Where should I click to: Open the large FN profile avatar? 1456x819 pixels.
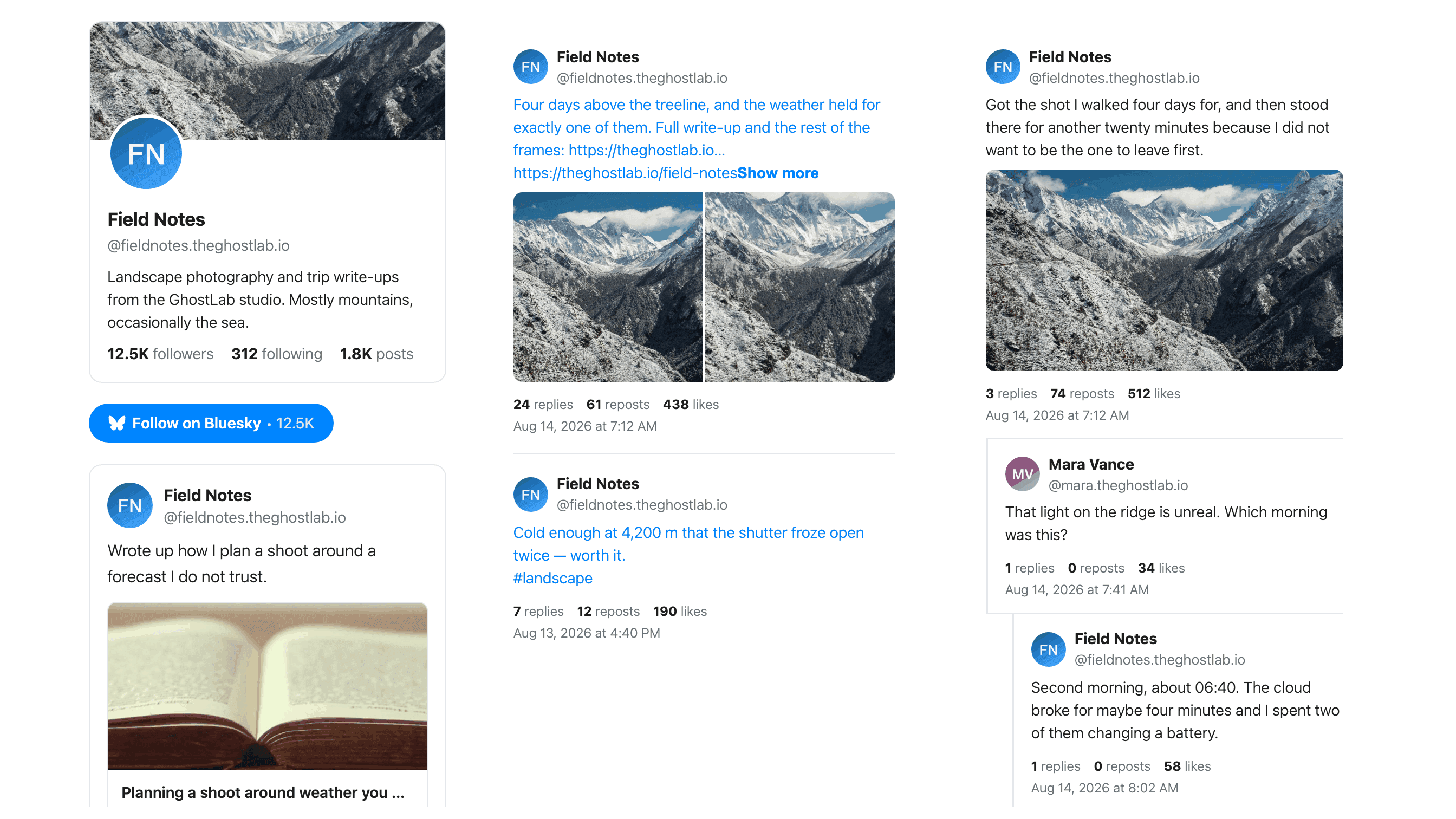pyautogui.click(x=146, y=153)
